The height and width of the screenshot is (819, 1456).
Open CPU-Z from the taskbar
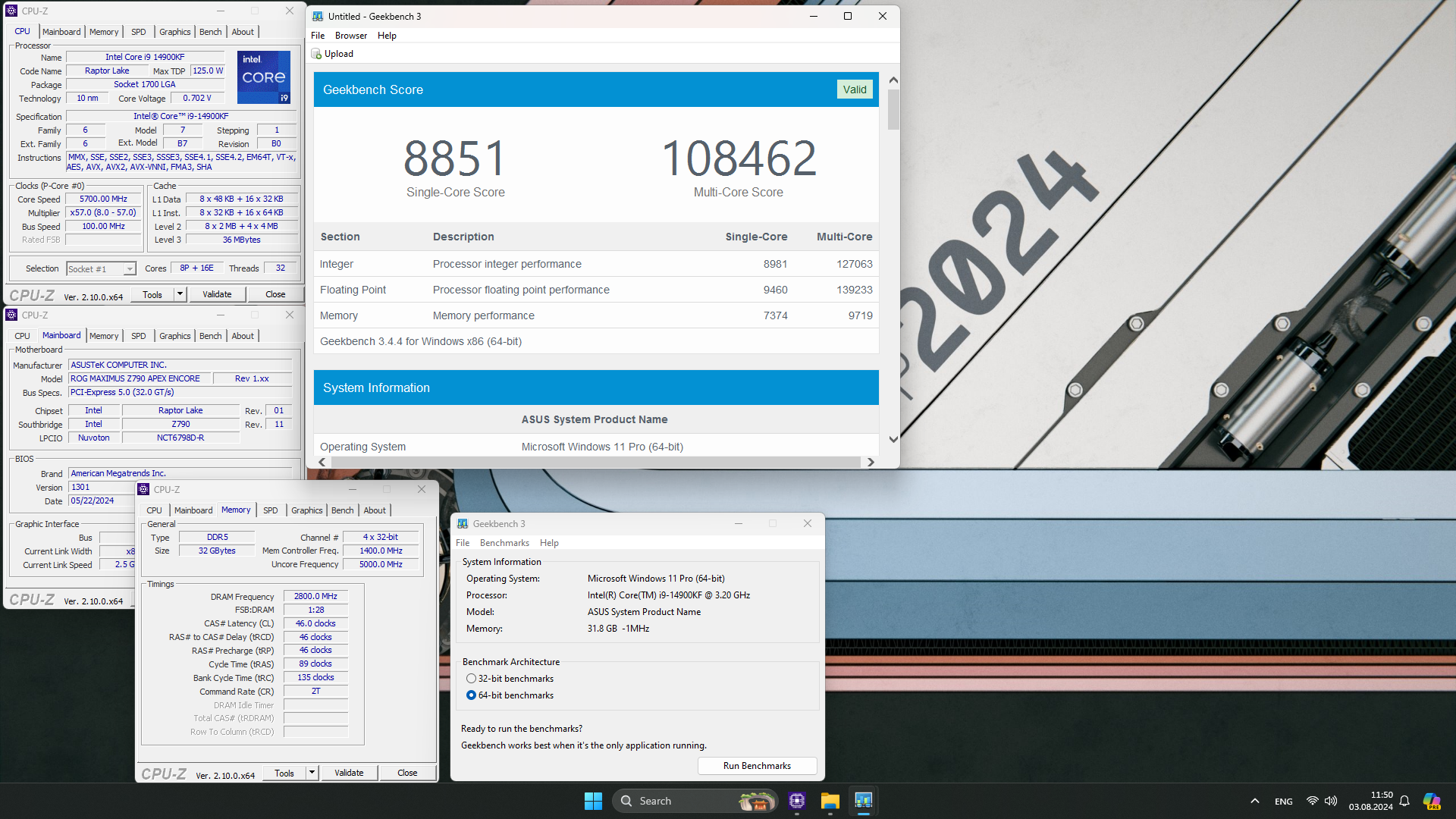(796, 801)
